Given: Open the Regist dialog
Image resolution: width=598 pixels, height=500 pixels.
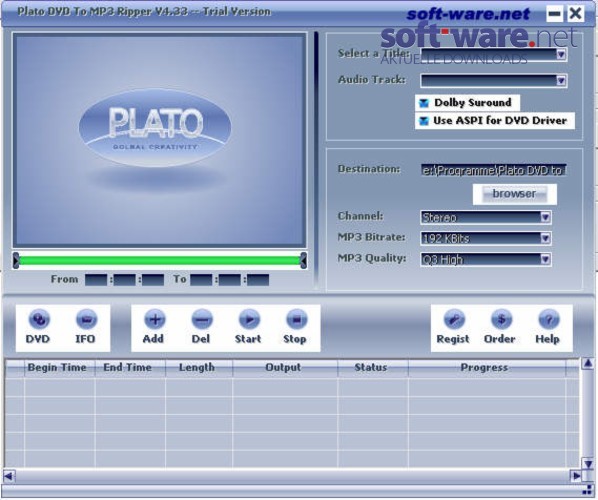Looking at the screenshot, I should coord(453,327).
